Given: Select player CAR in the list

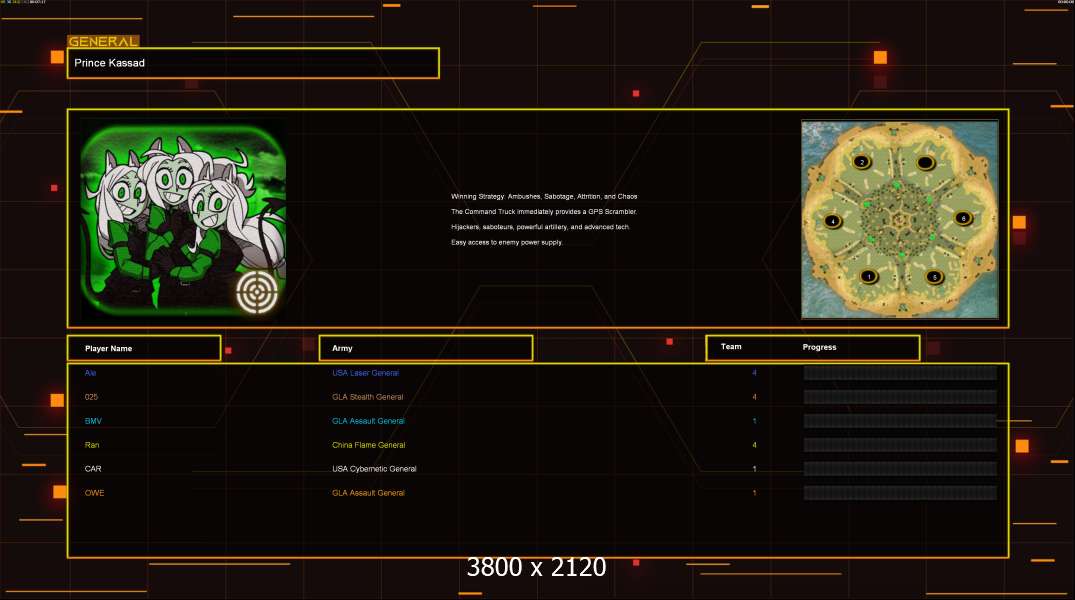Looking at the screenshot, I should (x=93, y=469).
